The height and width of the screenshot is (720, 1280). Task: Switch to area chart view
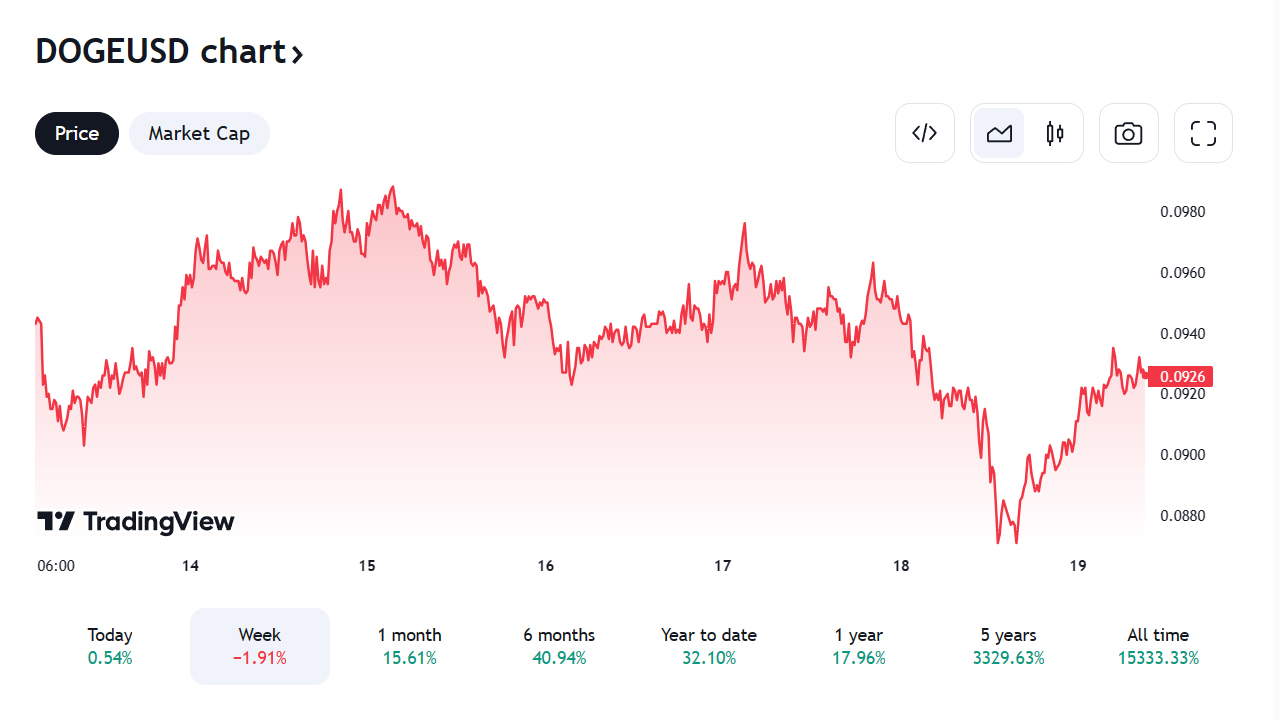(x=999, y=133)
